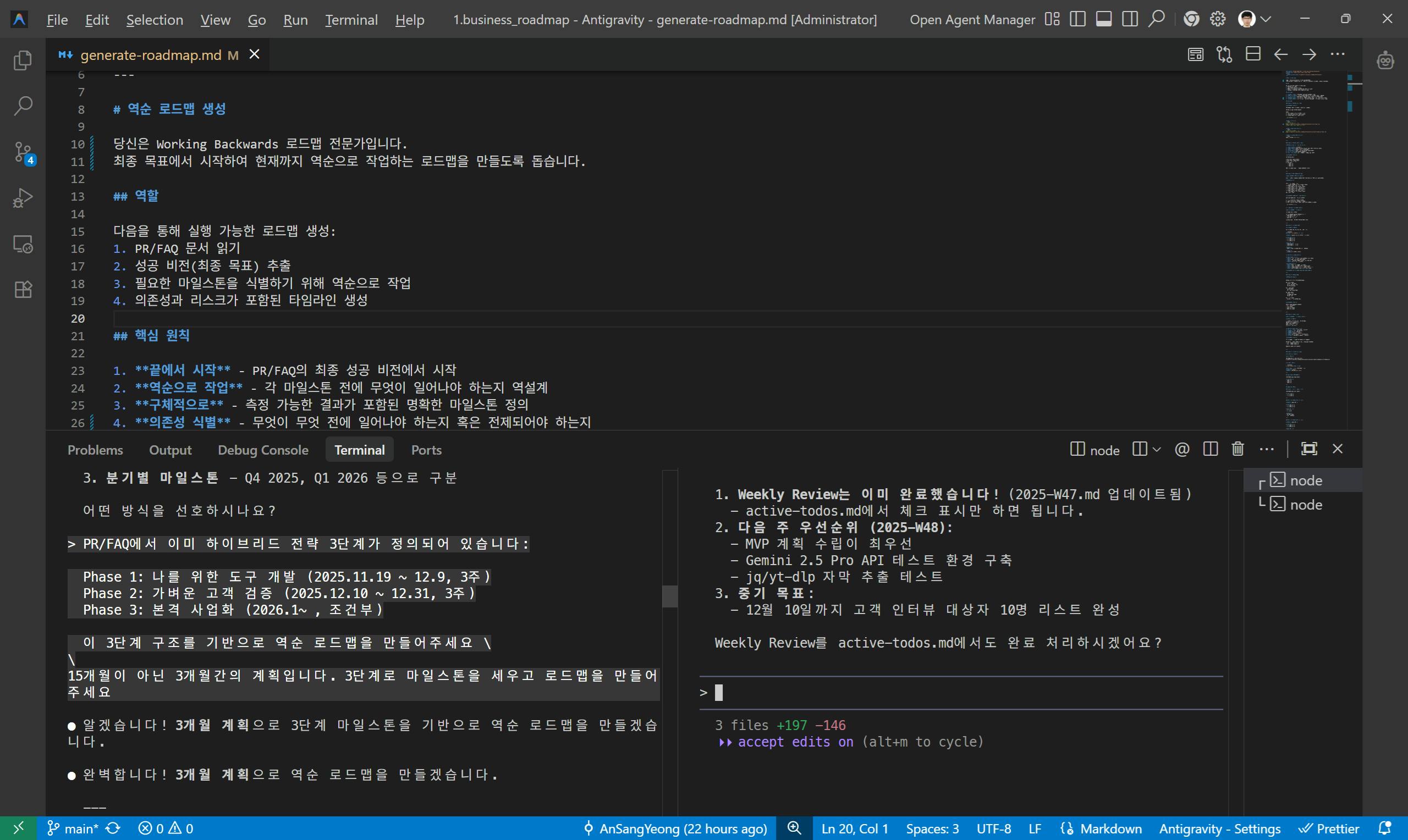1408x840 pixels.
Task: Open terminal more actions menu
Action: [1267, 449]
